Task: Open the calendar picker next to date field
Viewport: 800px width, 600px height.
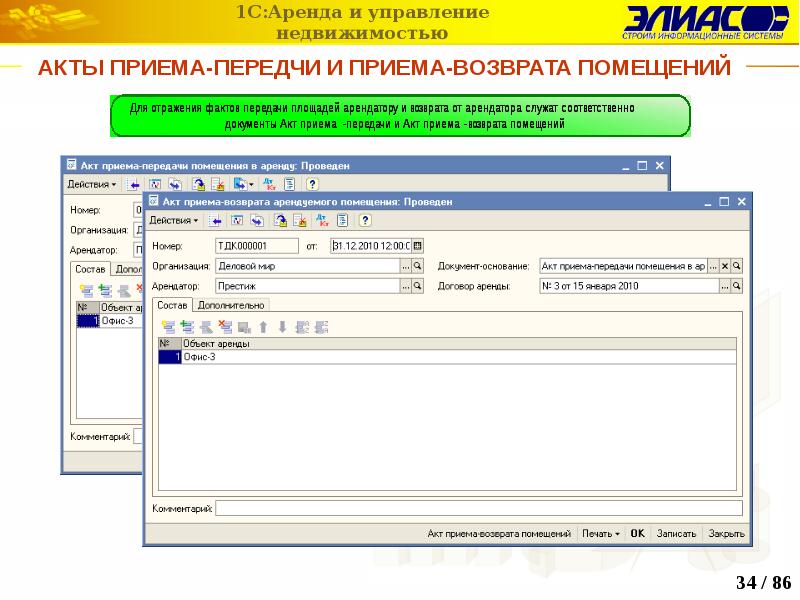Action: [417, 245]
